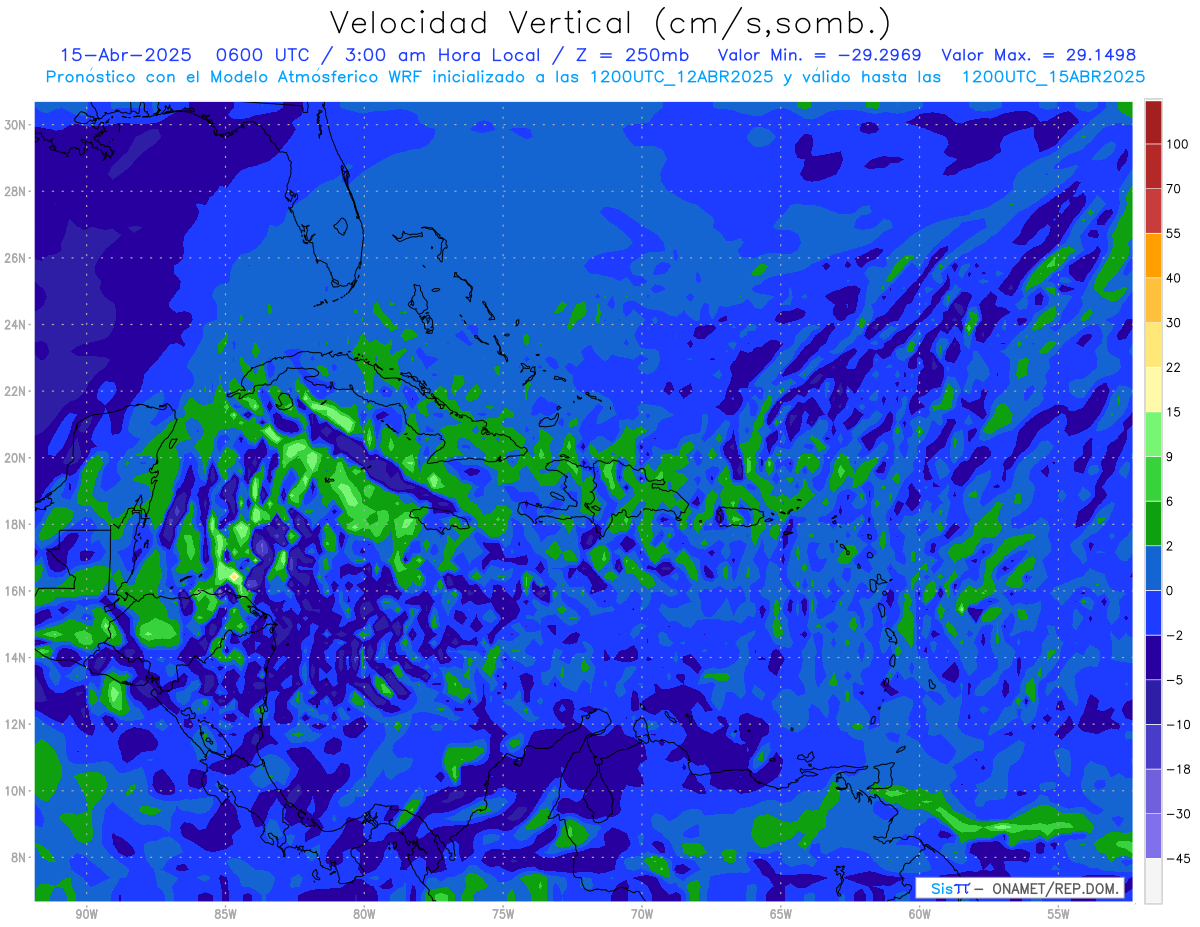The width and height of the screenshot is (1200, 927).
Task: Click the colorbar label '55'
Action: [1174, 234]
